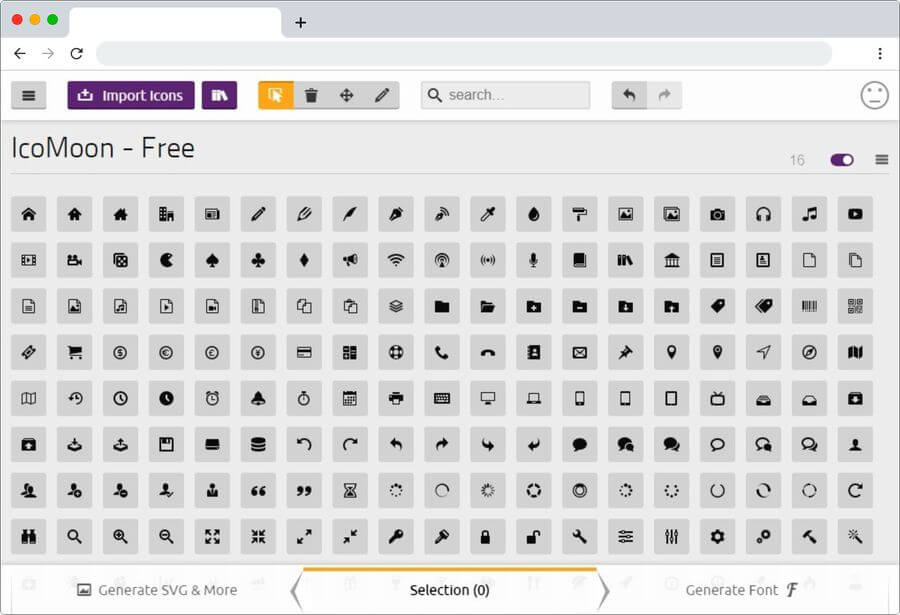Select the bell icon
900x615 pixels.
pos(258,398)
